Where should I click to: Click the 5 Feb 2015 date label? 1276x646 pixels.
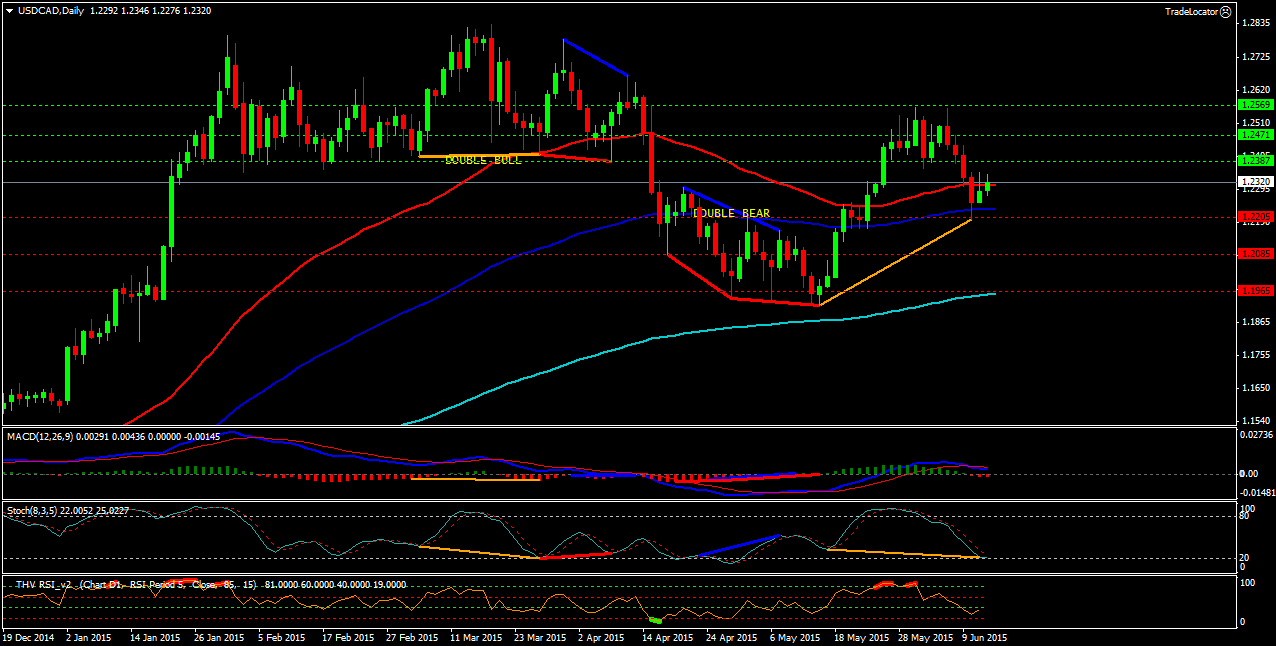click(x=280, y=636)
